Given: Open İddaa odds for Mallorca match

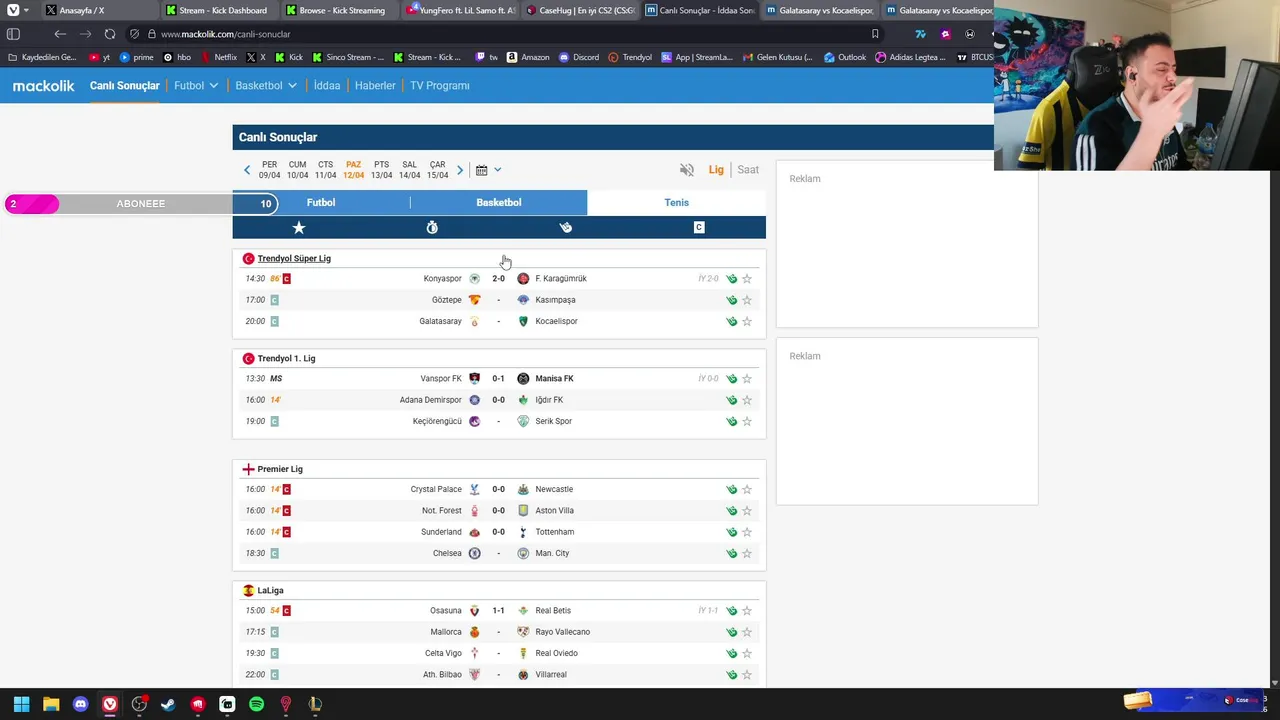Looking at the screenshot, I should pyautogui.click(x=731, y=632).
